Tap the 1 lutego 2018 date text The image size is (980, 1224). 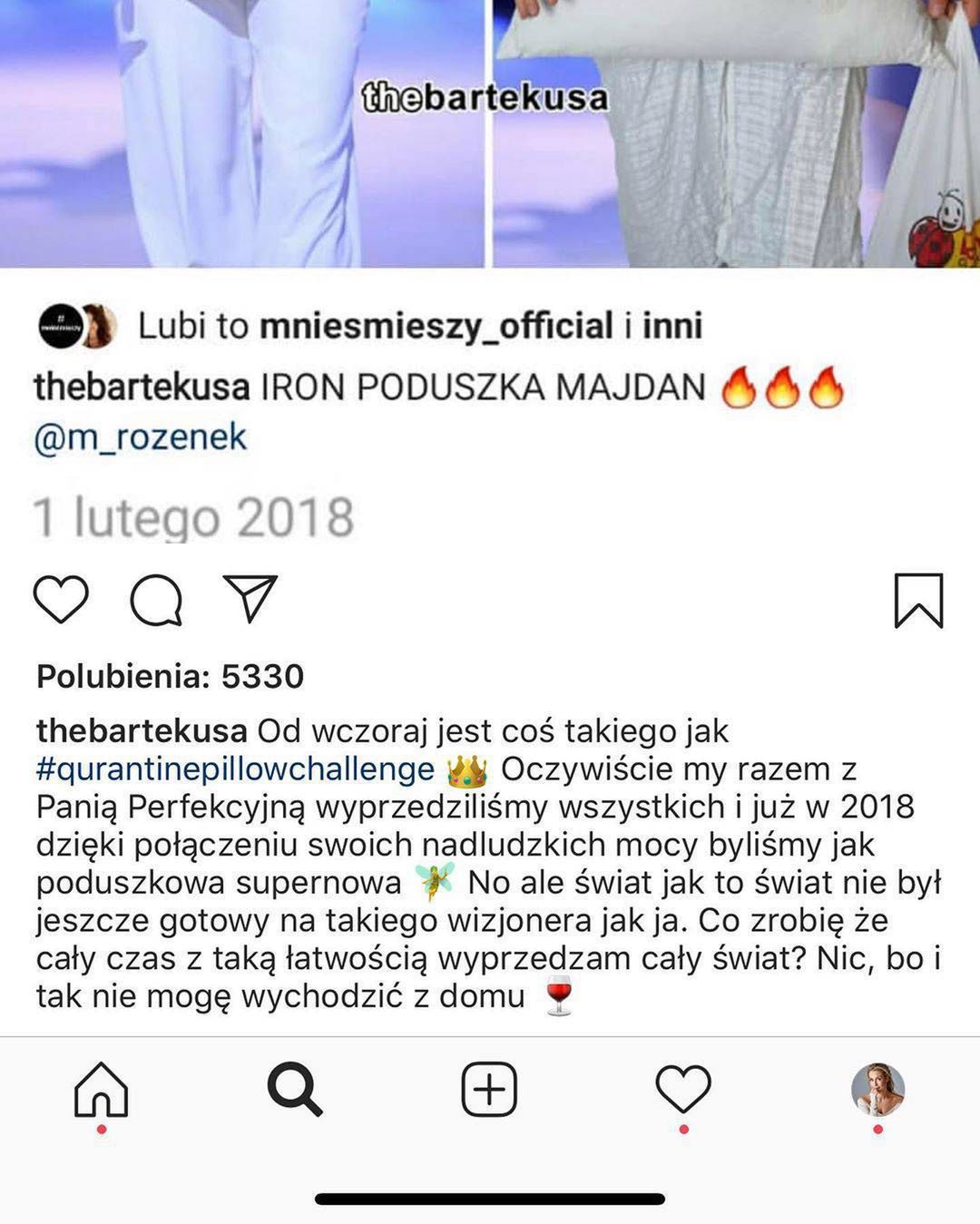pos(193,517)
